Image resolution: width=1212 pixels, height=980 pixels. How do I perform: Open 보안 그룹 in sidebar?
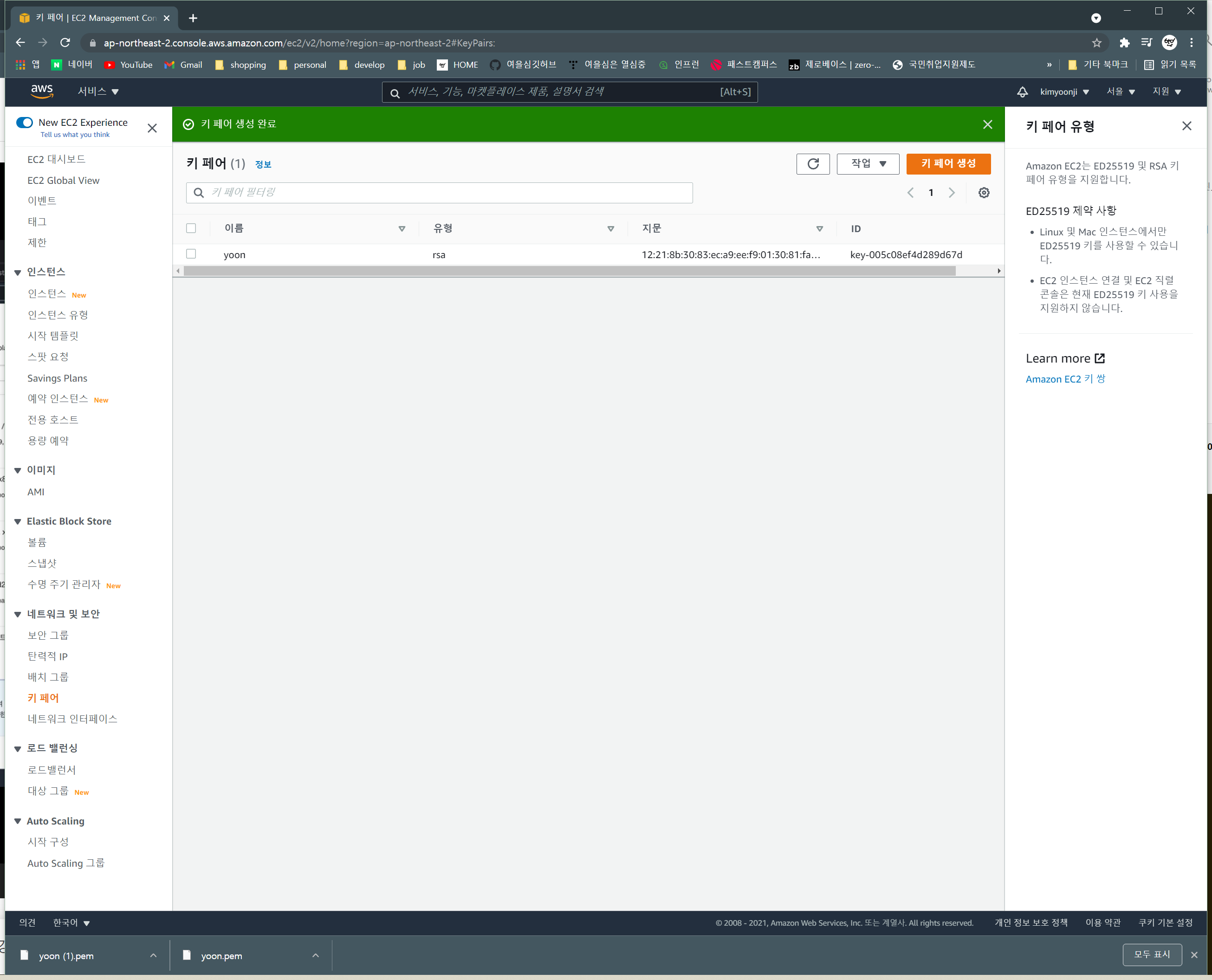[48, 635]
